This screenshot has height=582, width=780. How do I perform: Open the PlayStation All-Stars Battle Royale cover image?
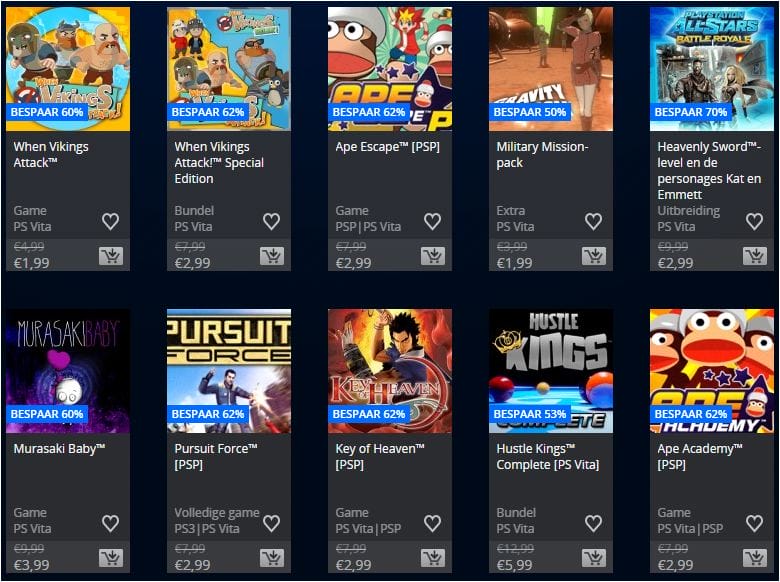pos(712,69)
